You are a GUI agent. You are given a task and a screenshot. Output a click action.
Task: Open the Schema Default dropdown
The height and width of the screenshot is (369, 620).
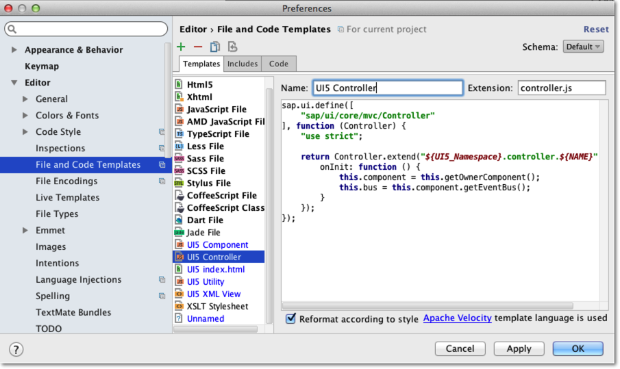583,47
